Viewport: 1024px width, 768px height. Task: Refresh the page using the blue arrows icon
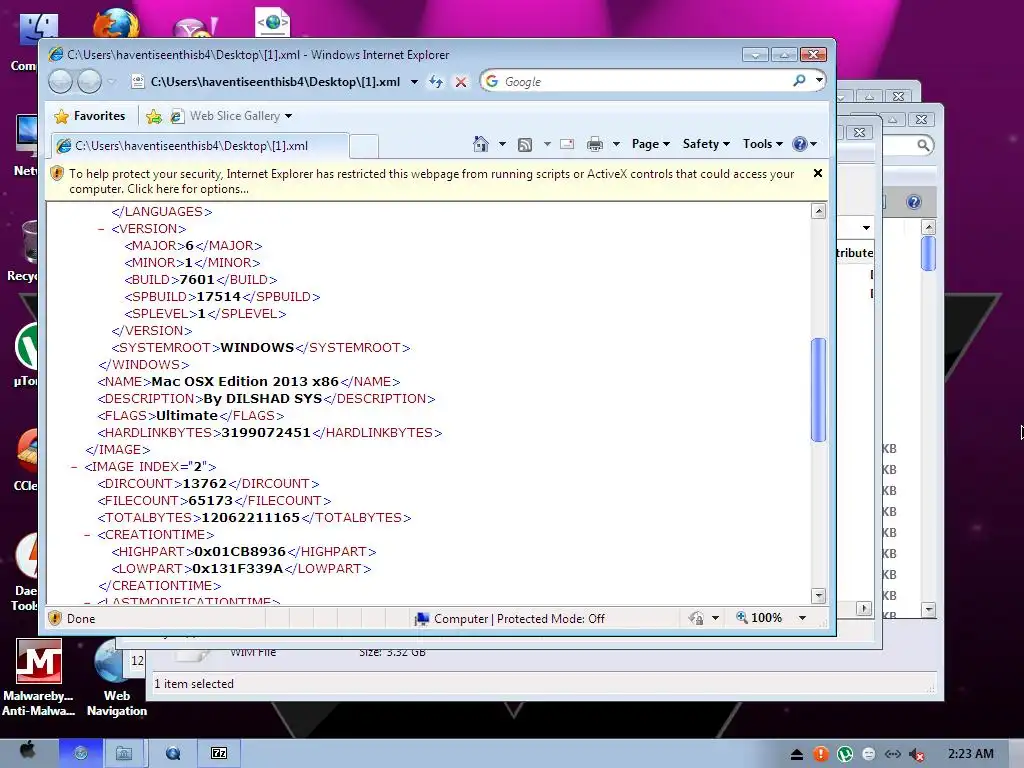[x=436, y=82]
